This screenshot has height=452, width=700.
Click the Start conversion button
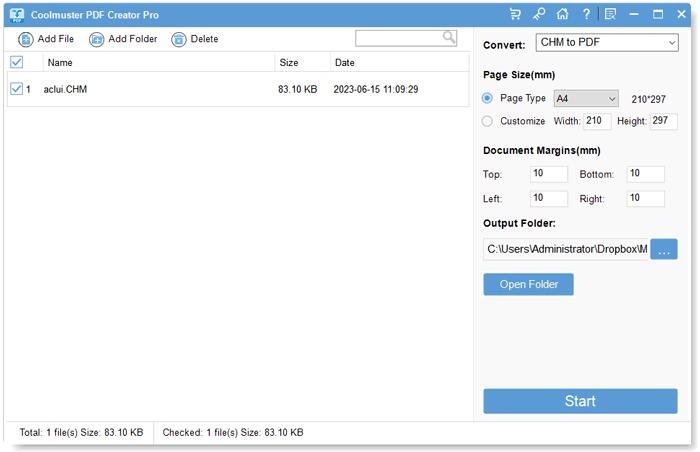click(580, 401)
